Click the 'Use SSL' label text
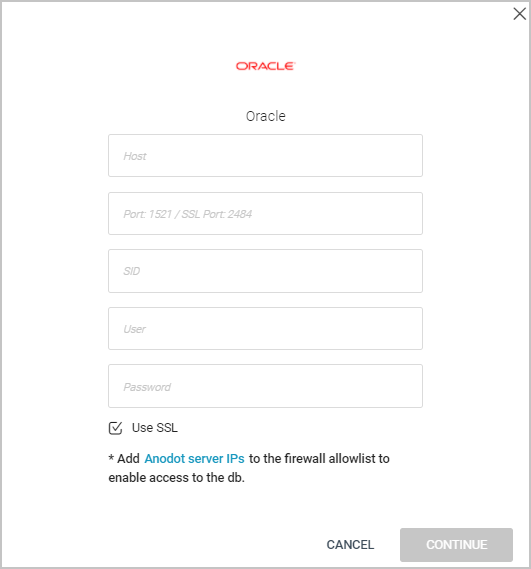The height and width of the screenshot is (569, 531). coord(155,428)
